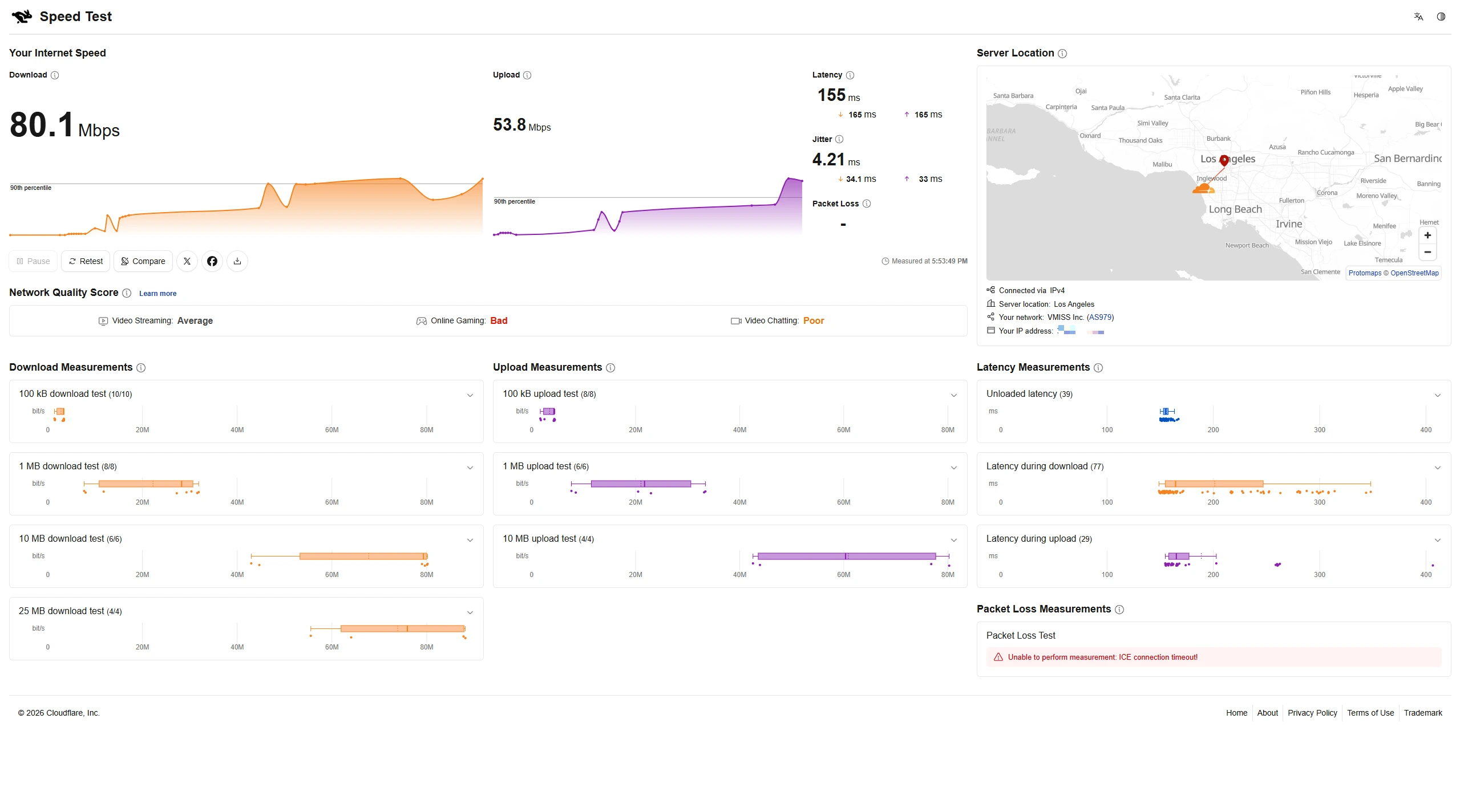Click the Packet Loss info icon
Screen dimensions: 1460x812
pyautogui.click(x=867, y=204)
